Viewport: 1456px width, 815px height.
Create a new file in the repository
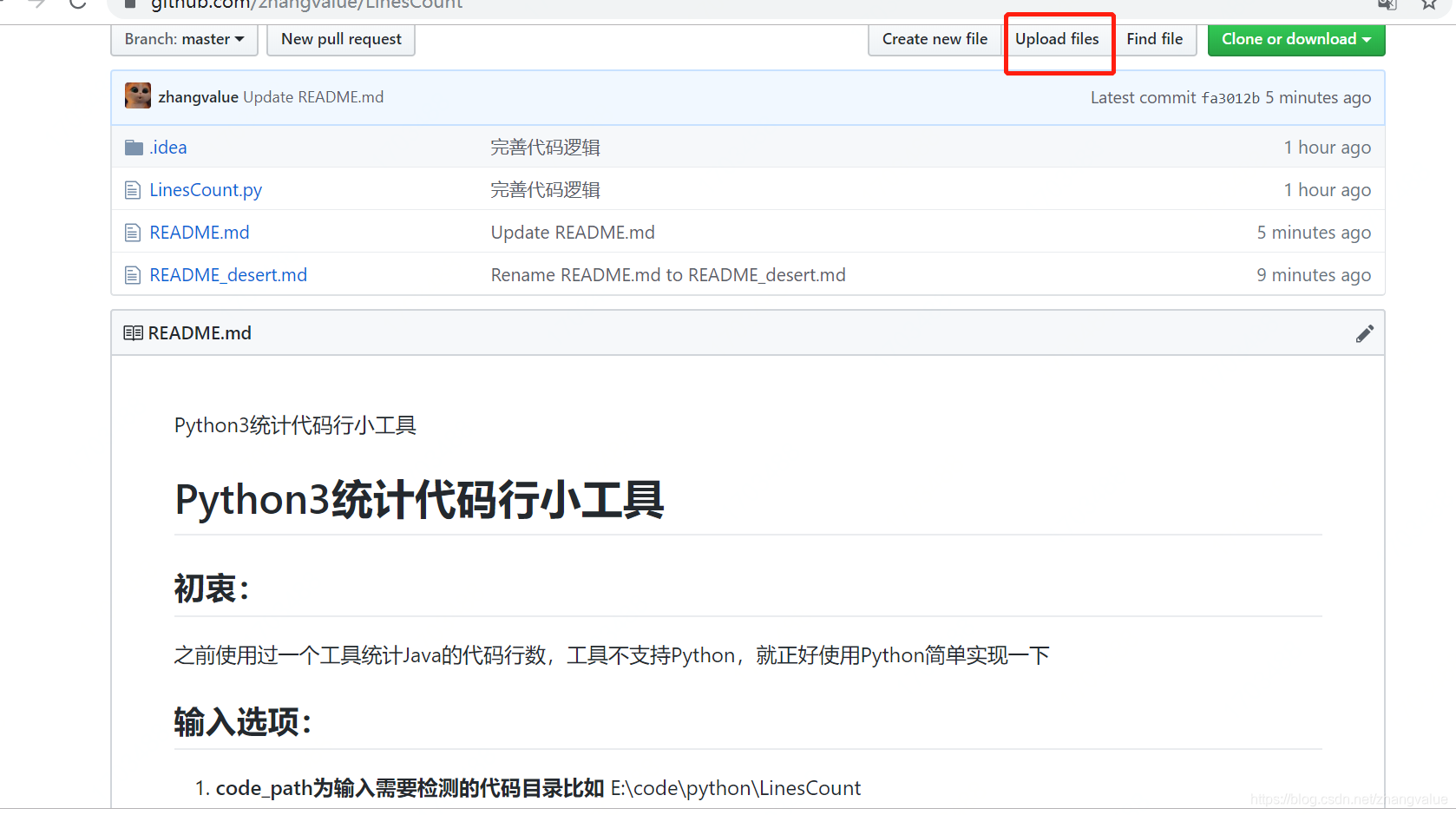click(x=934, y=39)
